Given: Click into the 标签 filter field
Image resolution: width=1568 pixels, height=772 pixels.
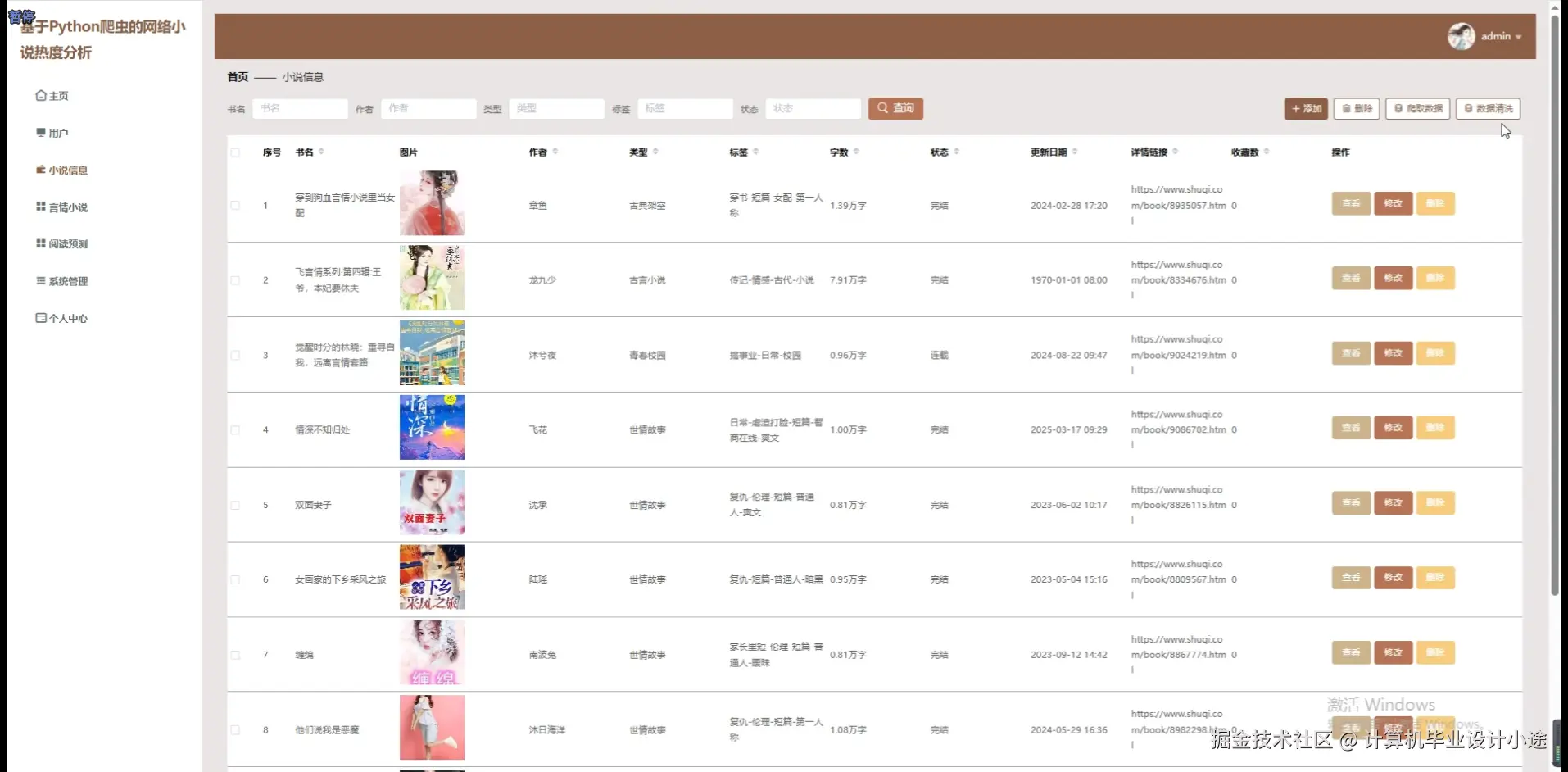Looking at the screenshot, I should [x=685, y=108].
